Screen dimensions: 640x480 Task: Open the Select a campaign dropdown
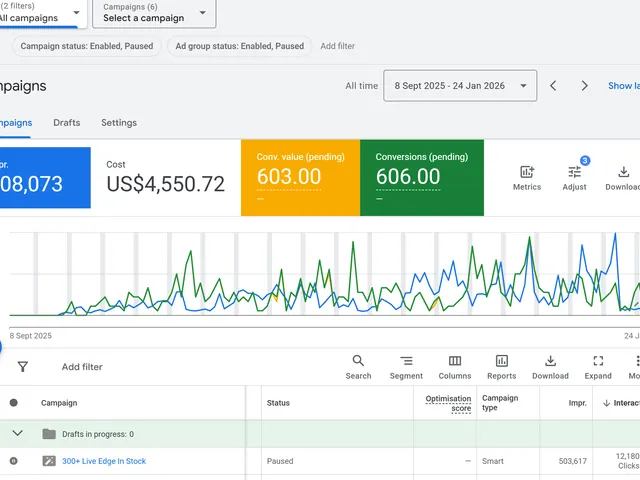[x=154, y=13]
